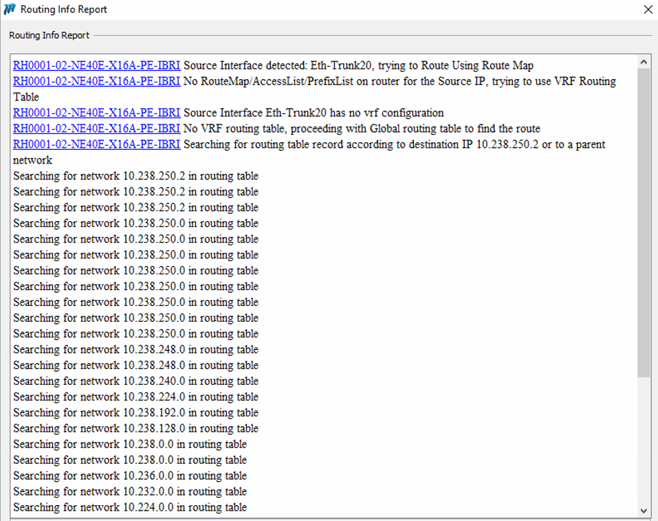Select router link on 'has no vrf configuration' line
This screenshot has height=521, width=658.
(96, 113)
